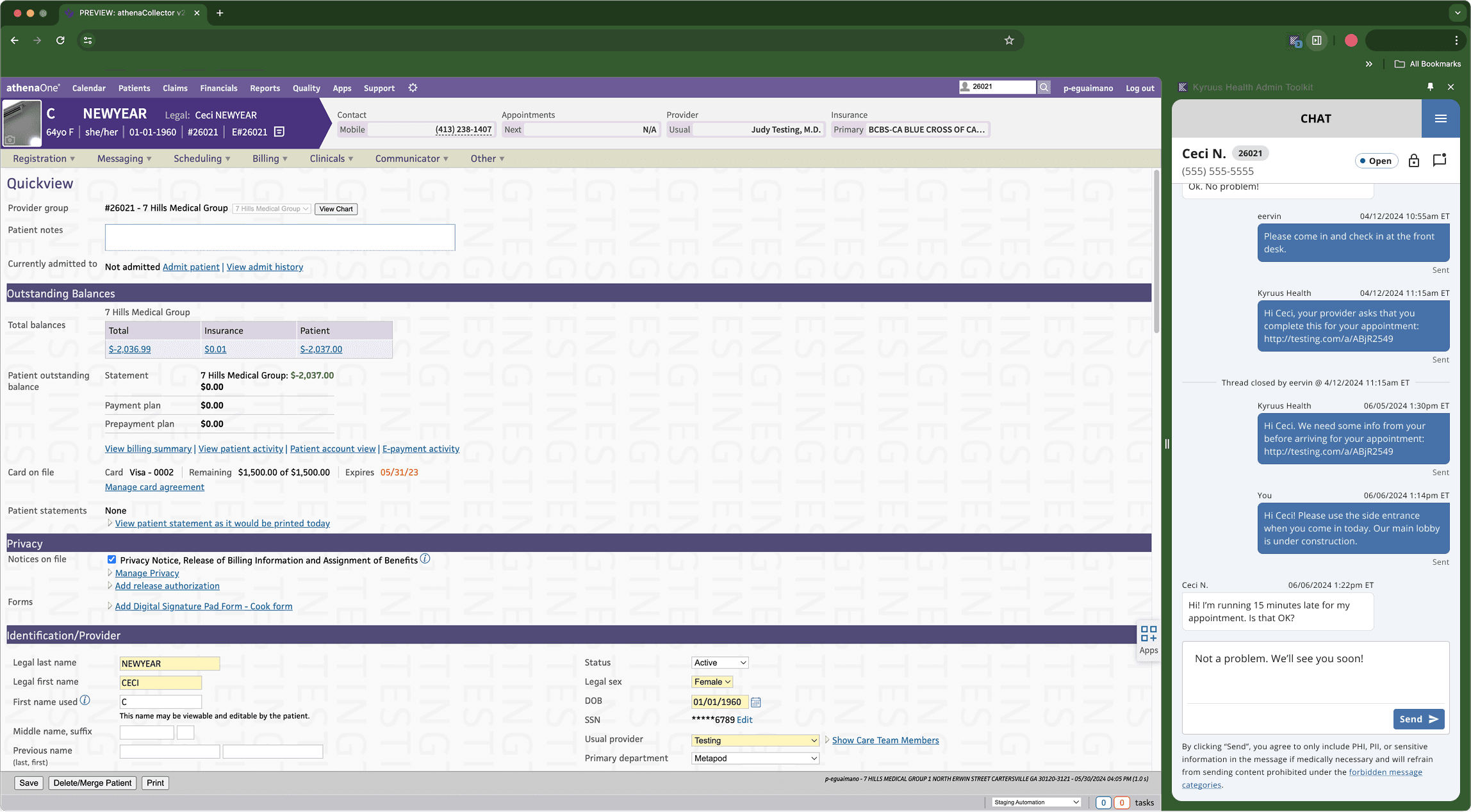Send the chat message

[1418, 719]
